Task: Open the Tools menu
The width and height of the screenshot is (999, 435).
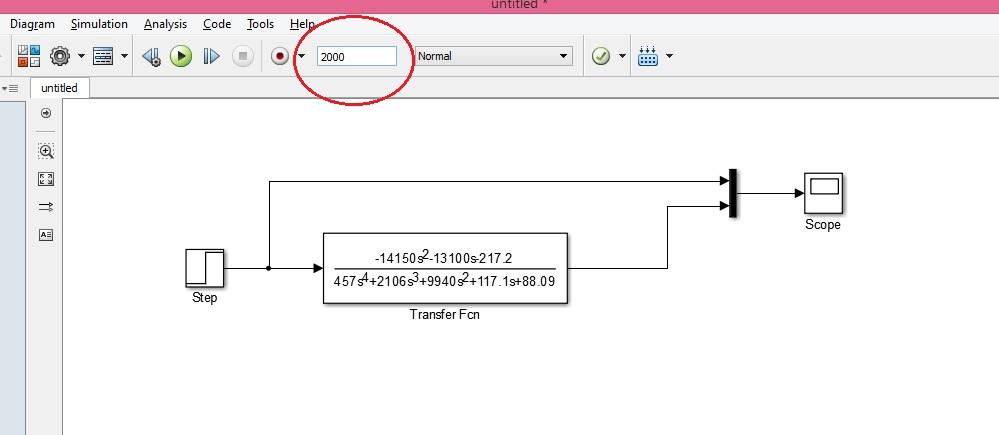Action: coord(261,24)
